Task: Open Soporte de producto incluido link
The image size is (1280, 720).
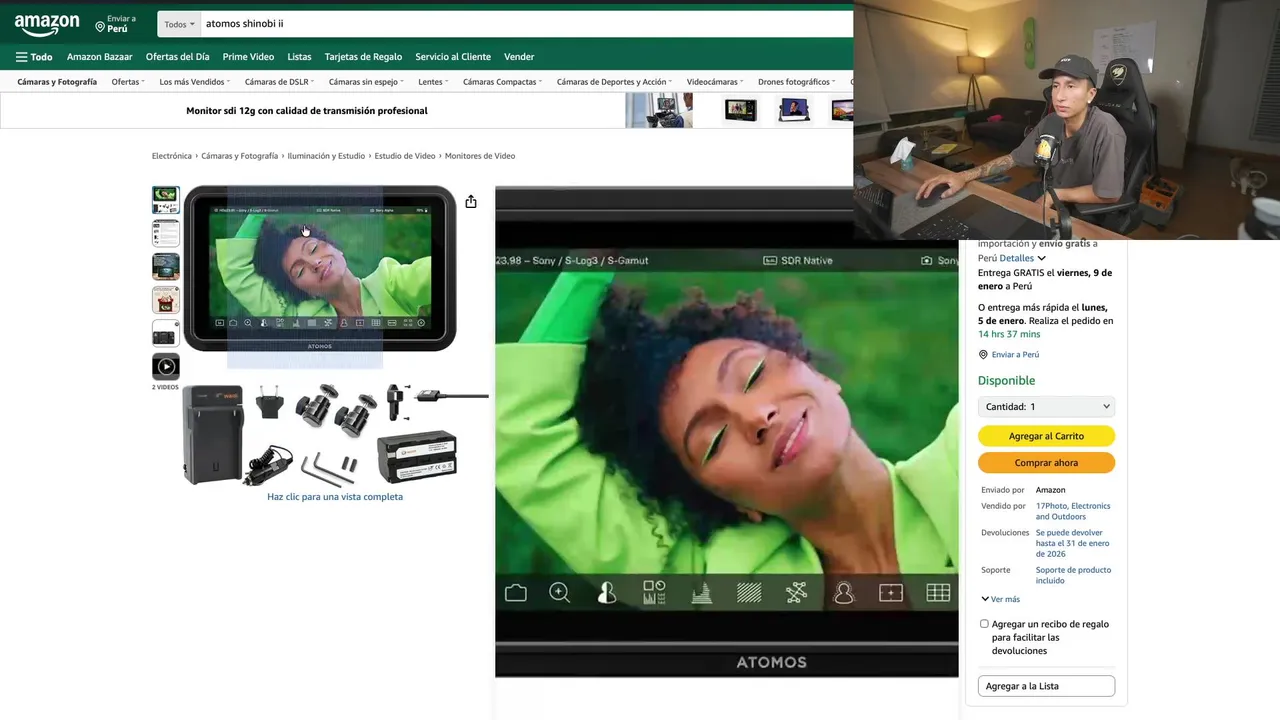Action: tap(1073, 575)
